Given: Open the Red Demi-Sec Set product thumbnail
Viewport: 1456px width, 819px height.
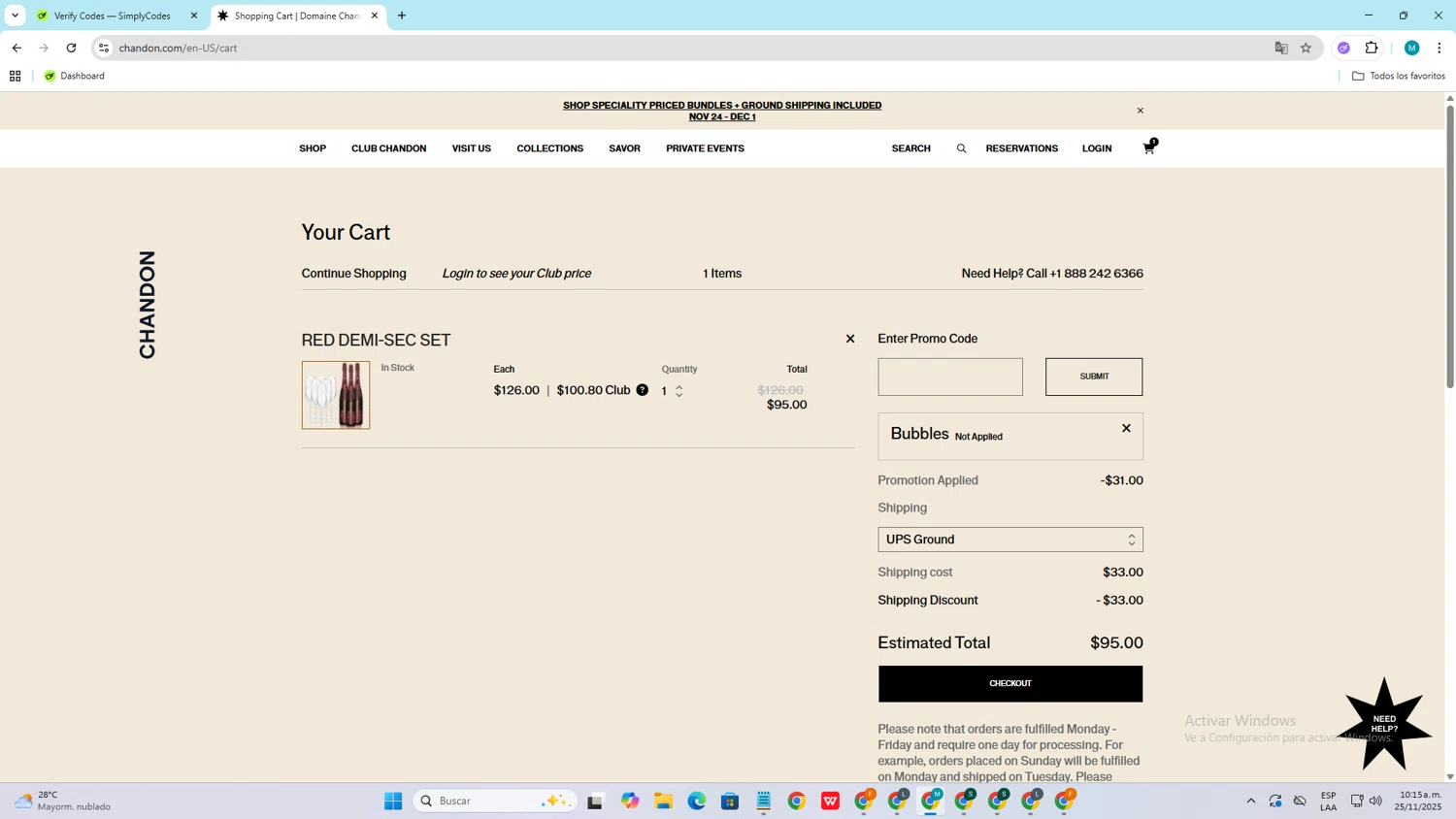Looking at the screenshot, I should point(336,395).
